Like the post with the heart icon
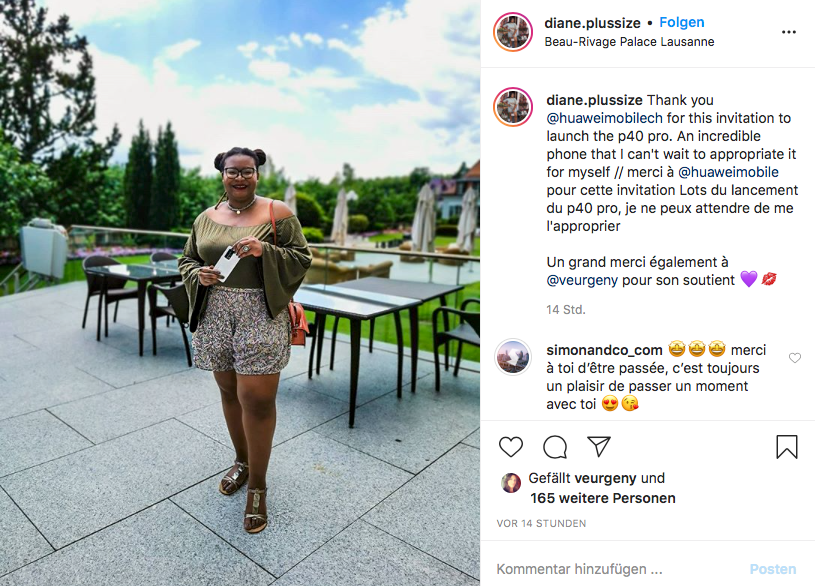Screen dimensions: 815x586 [510, 447]
